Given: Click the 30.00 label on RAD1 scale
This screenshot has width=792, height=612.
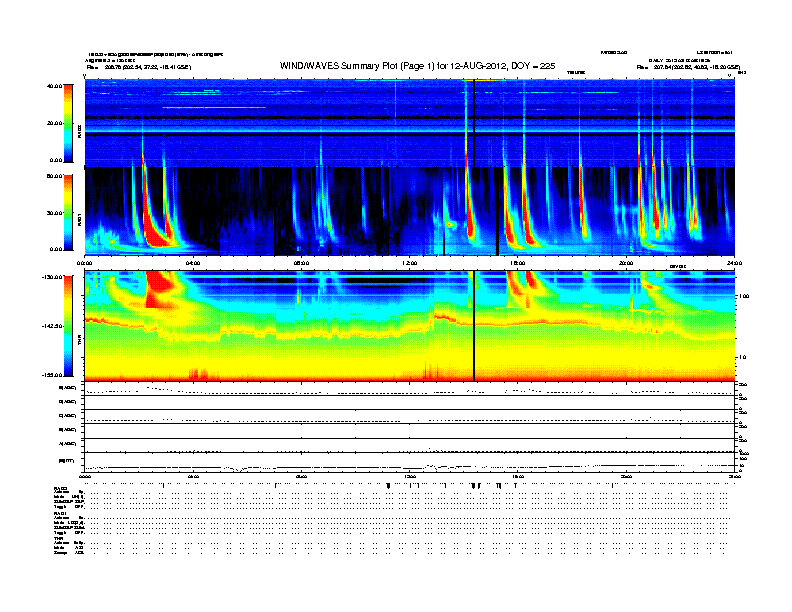Looking at the screenshot, I should pyautogui.click(x=54, y=213).
